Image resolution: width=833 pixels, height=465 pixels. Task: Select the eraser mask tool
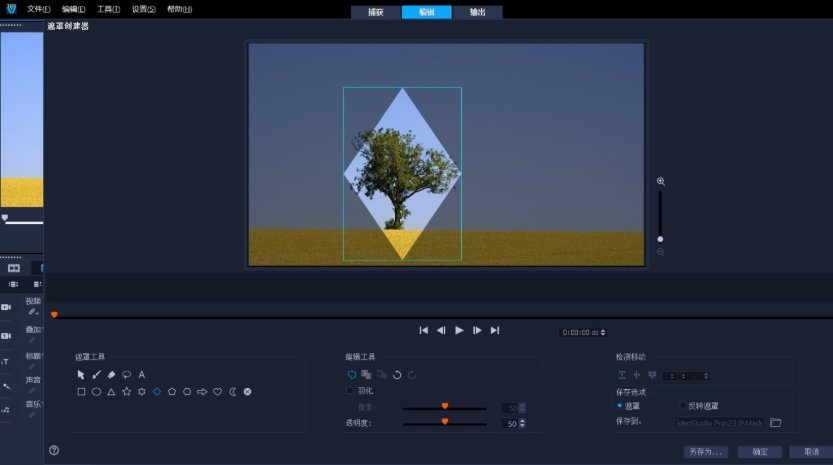click(111, 374)
